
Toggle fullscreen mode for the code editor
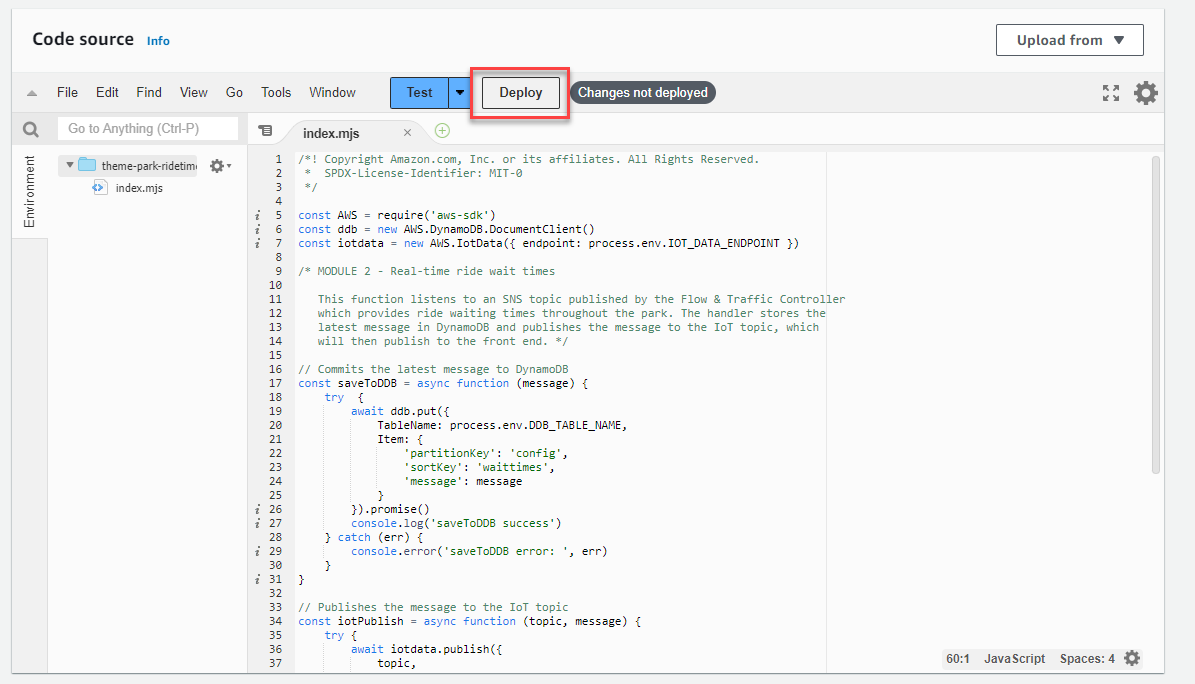click(x=1111, y=93)
